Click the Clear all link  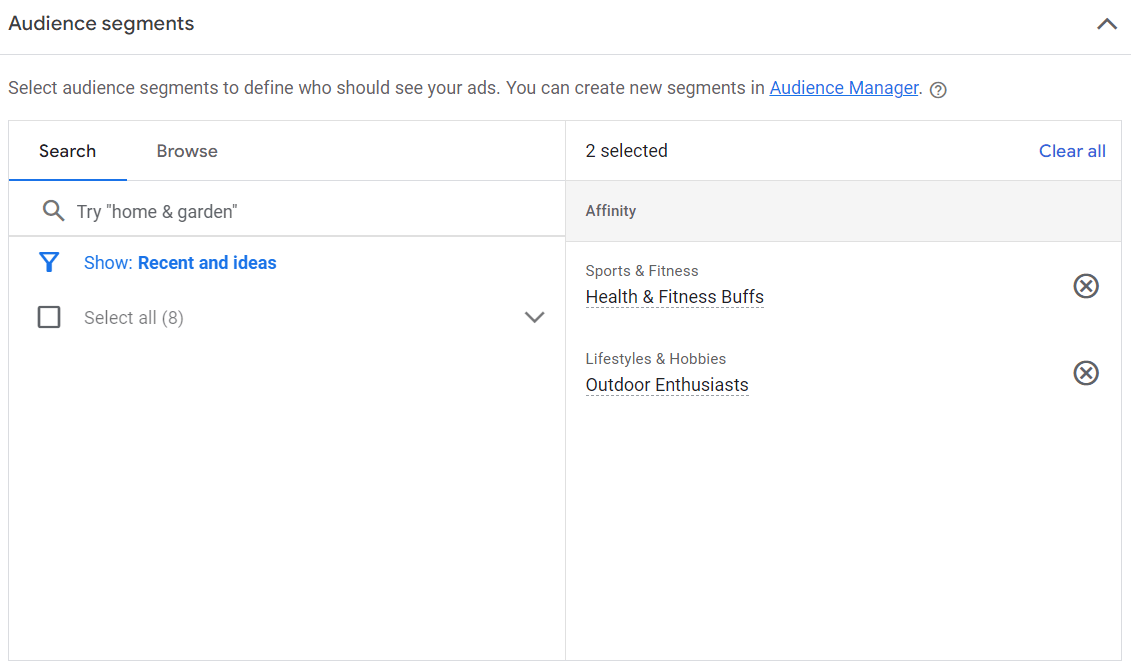[1072, 151]
